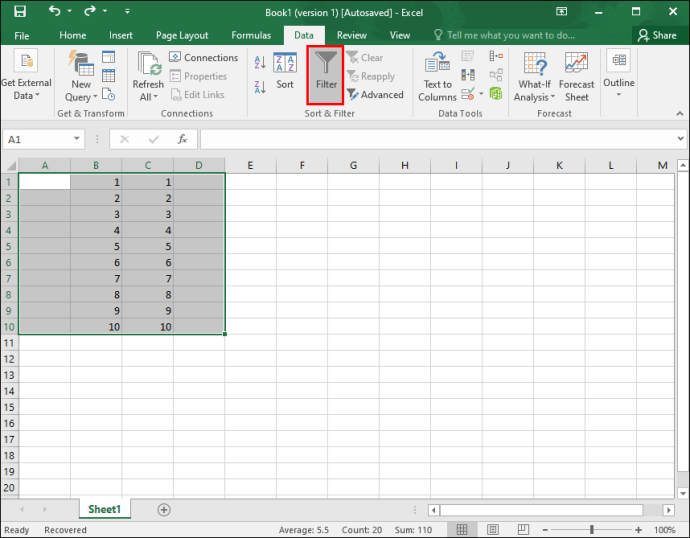Switch to the Page Layout tab
690x538 pixels.
181,35
